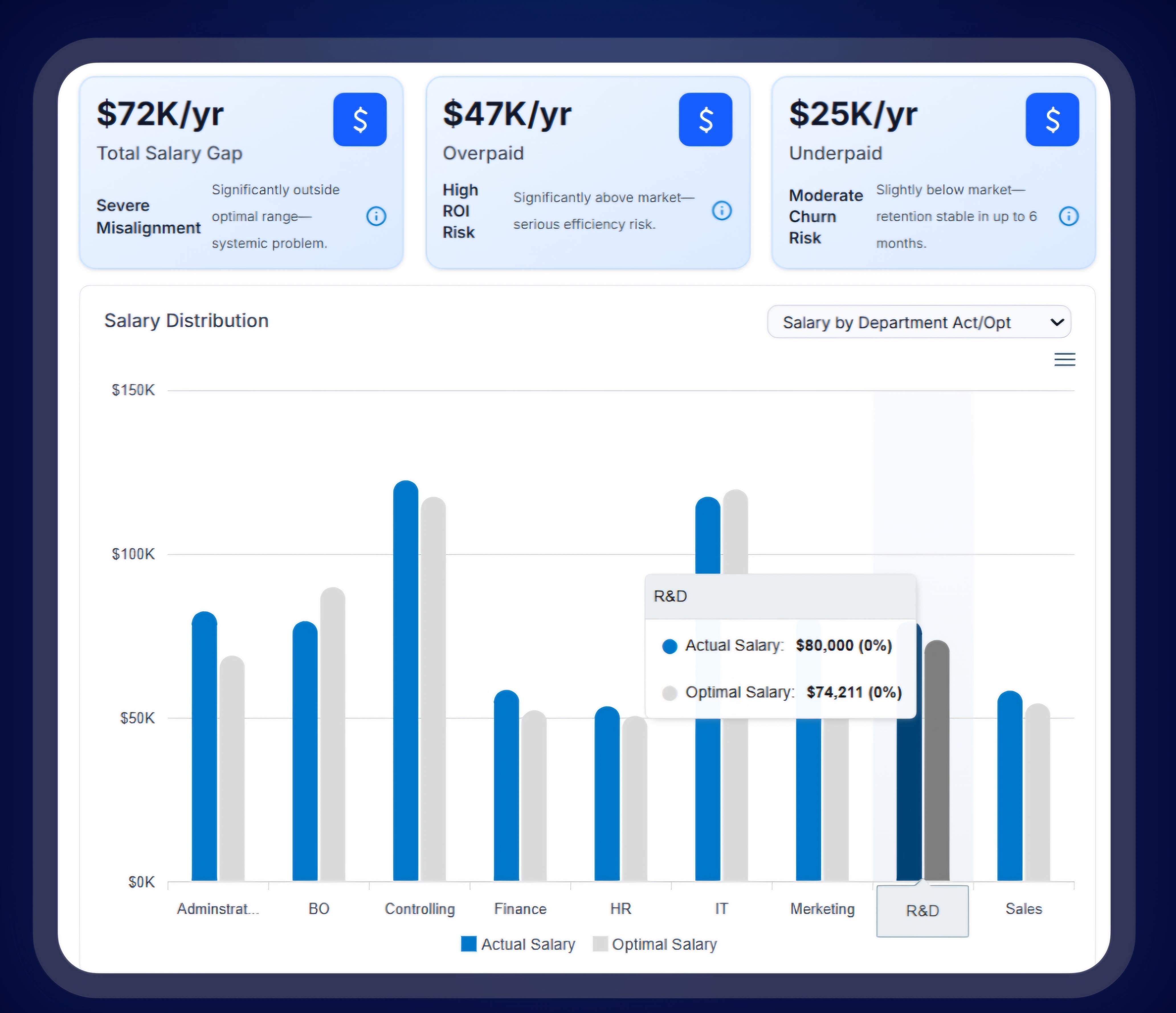This screenshot has width=1176, height=1013.
Task: Click the Controlling axis label
Action: tap(419, 909)
